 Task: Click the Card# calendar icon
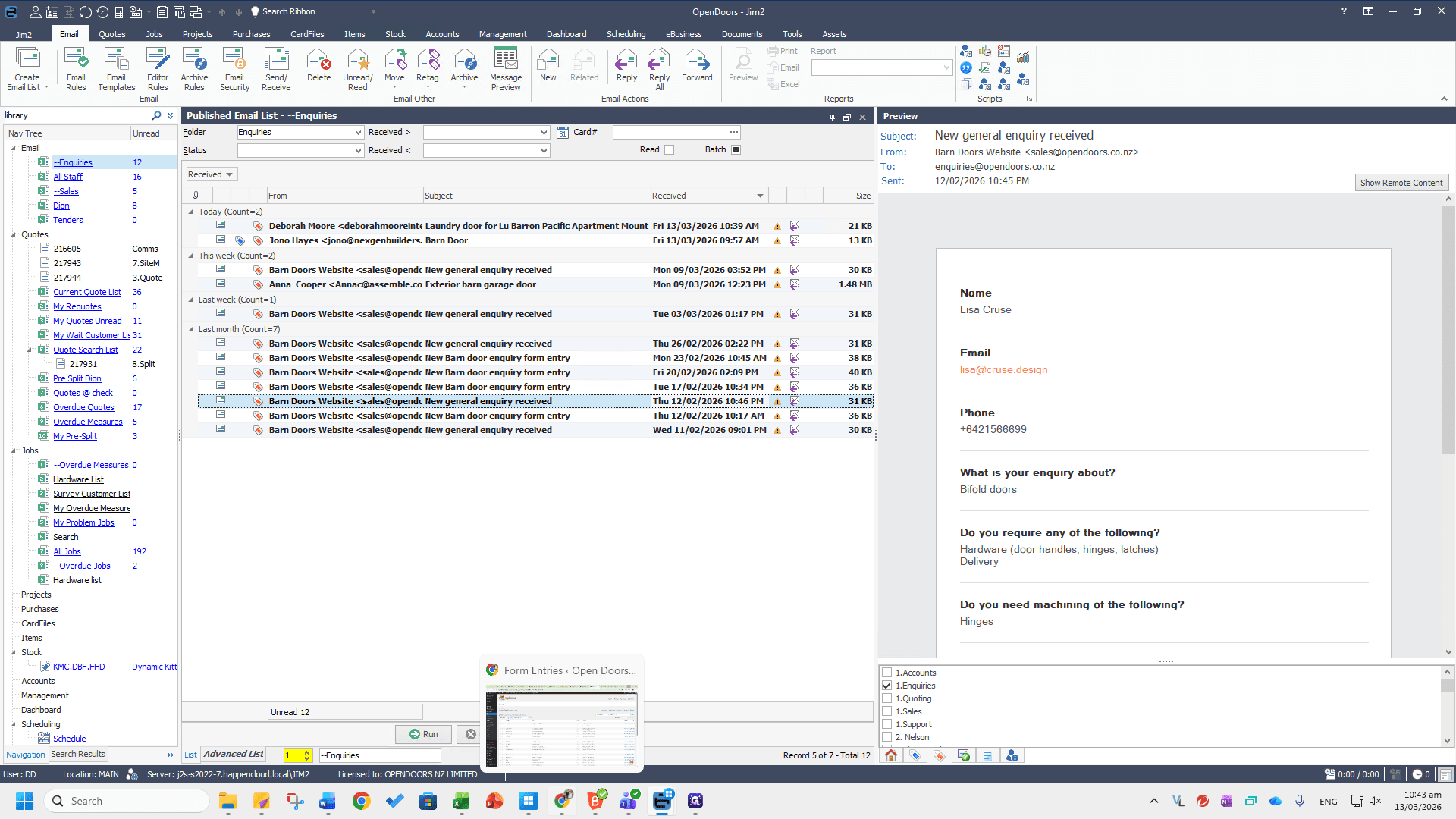563,133
